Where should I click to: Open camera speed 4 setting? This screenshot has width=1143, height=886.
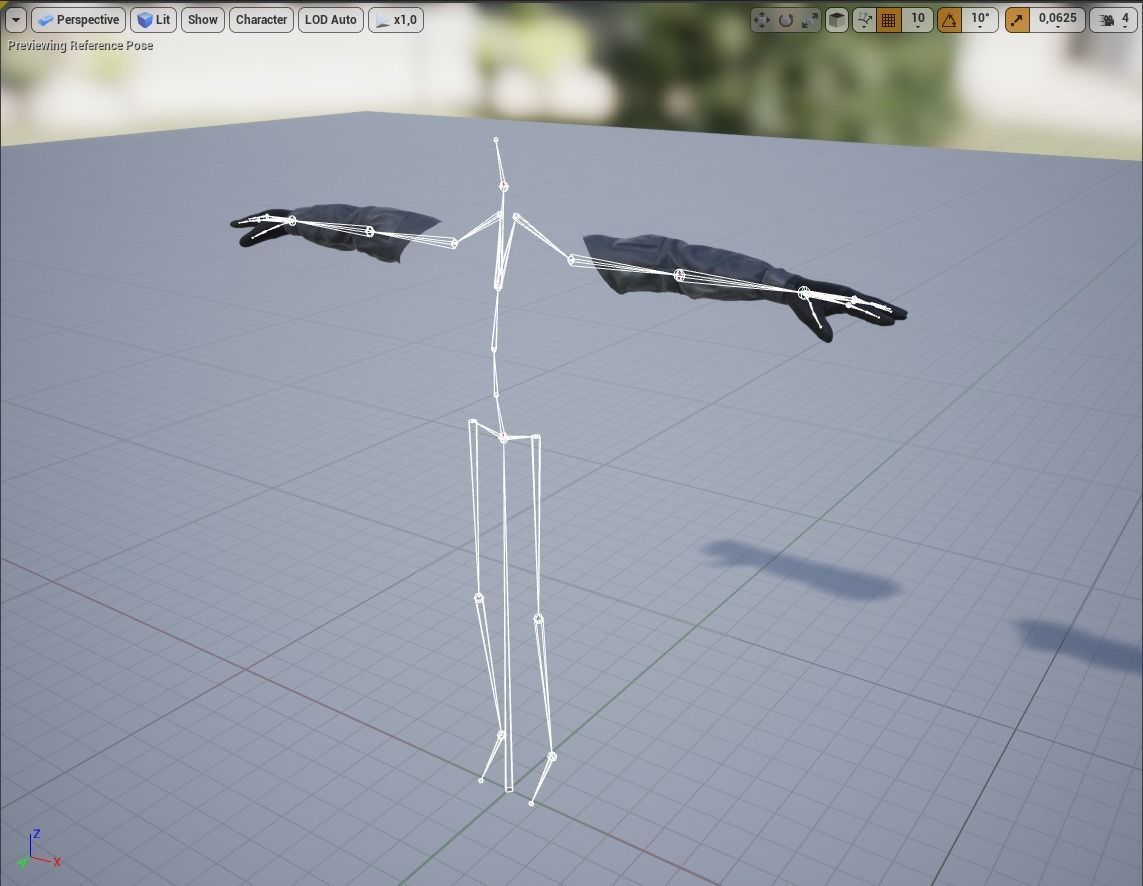coord(1115,20)
